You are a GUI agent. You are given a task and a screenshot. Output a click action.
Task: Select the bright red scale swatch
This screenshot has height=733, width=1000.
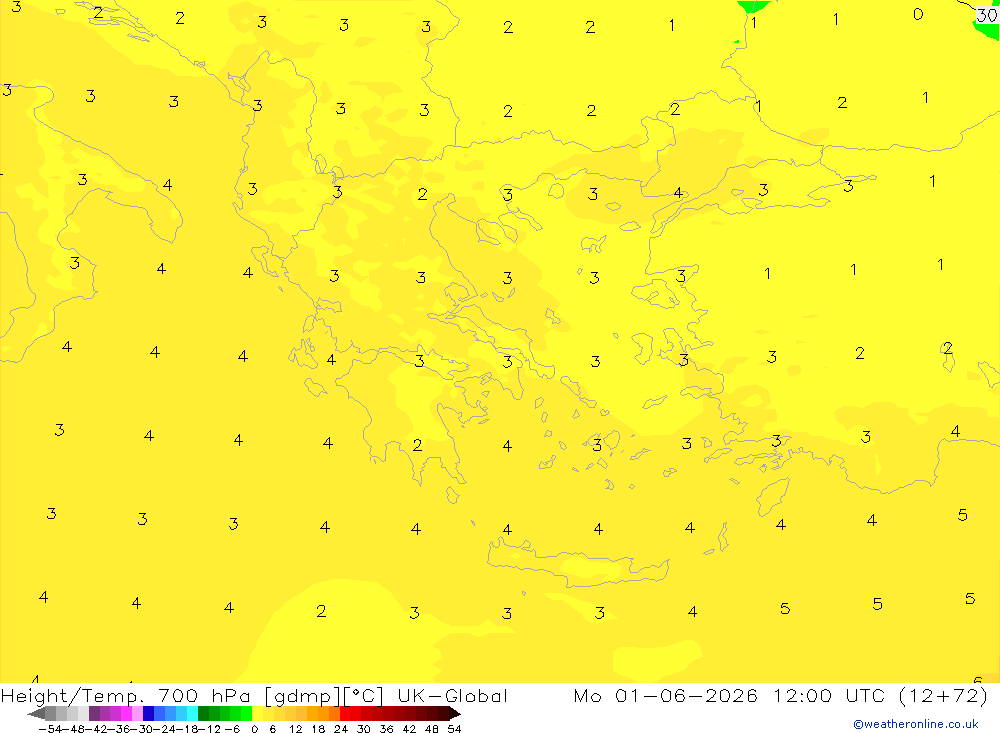pyautogui.click(x=345, y=714)
